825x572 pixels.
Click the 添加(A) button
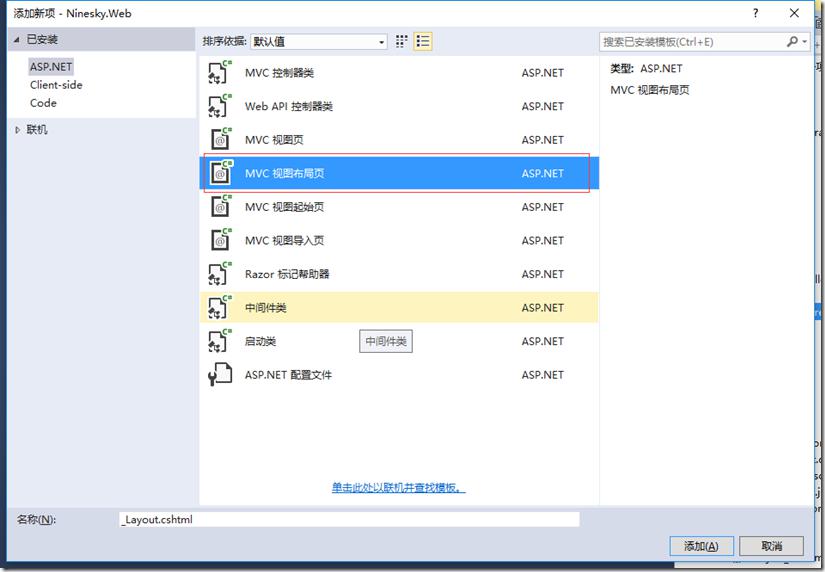[x=701, y=546]
